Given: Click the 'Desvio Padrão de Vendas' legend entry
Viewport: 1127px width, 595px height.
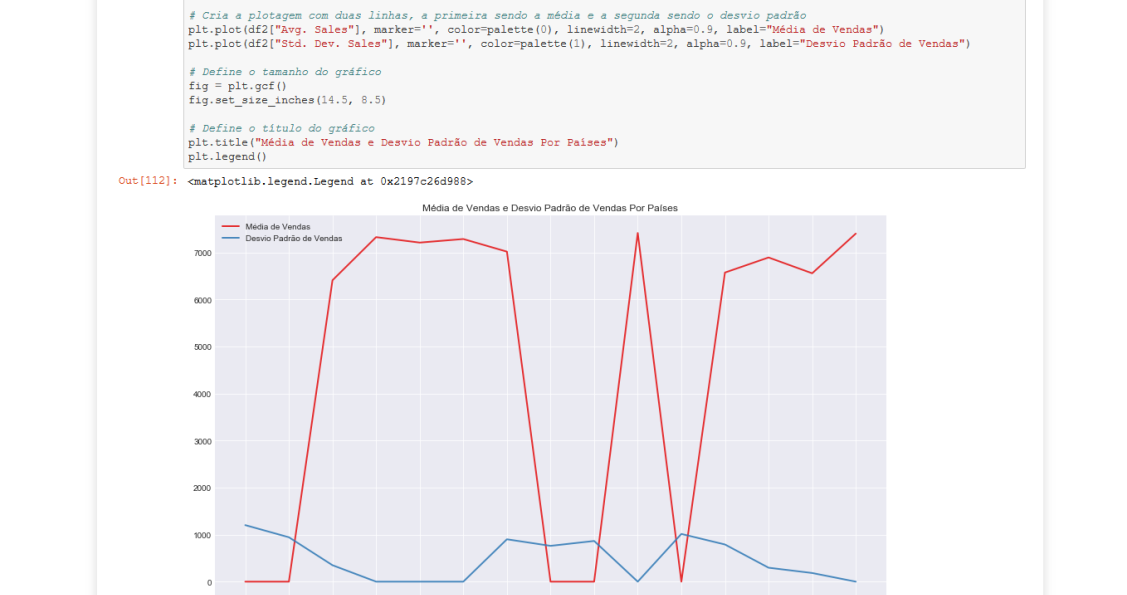Looking at the screenshot, I should coord(293,238).
